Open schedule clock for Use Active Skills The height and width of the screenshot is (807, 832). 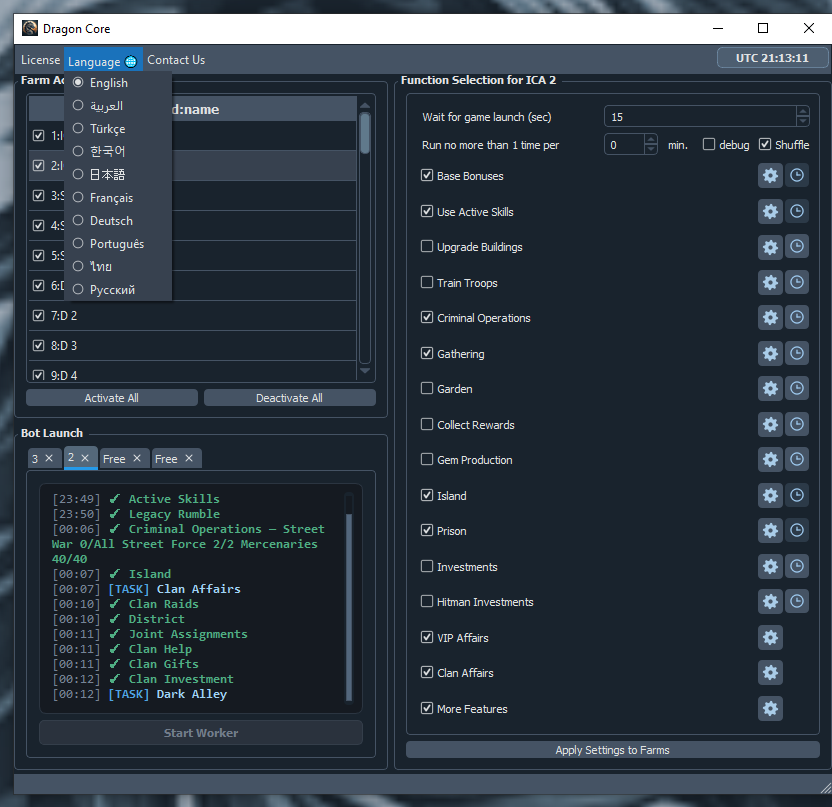(x=796, y=212)
